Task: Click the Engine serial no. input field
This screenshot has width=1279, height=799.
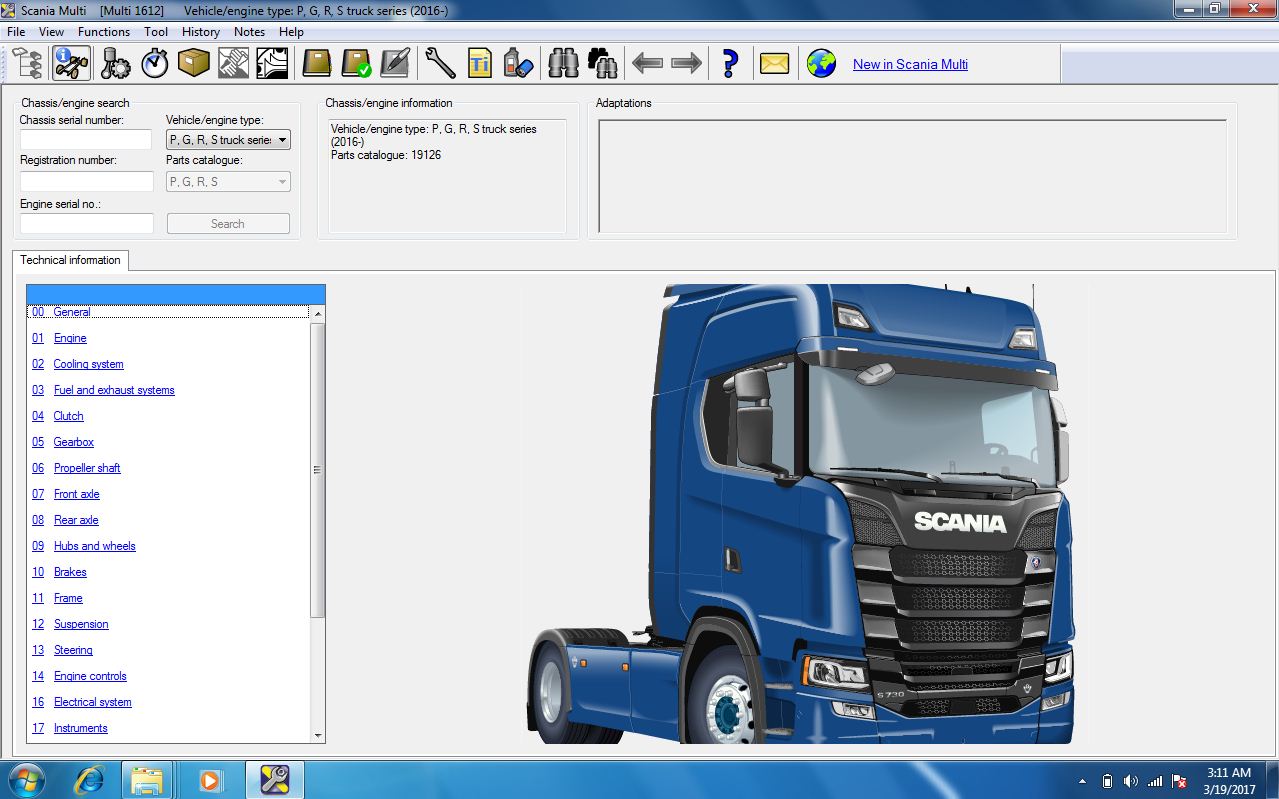Action: (87, 224)
